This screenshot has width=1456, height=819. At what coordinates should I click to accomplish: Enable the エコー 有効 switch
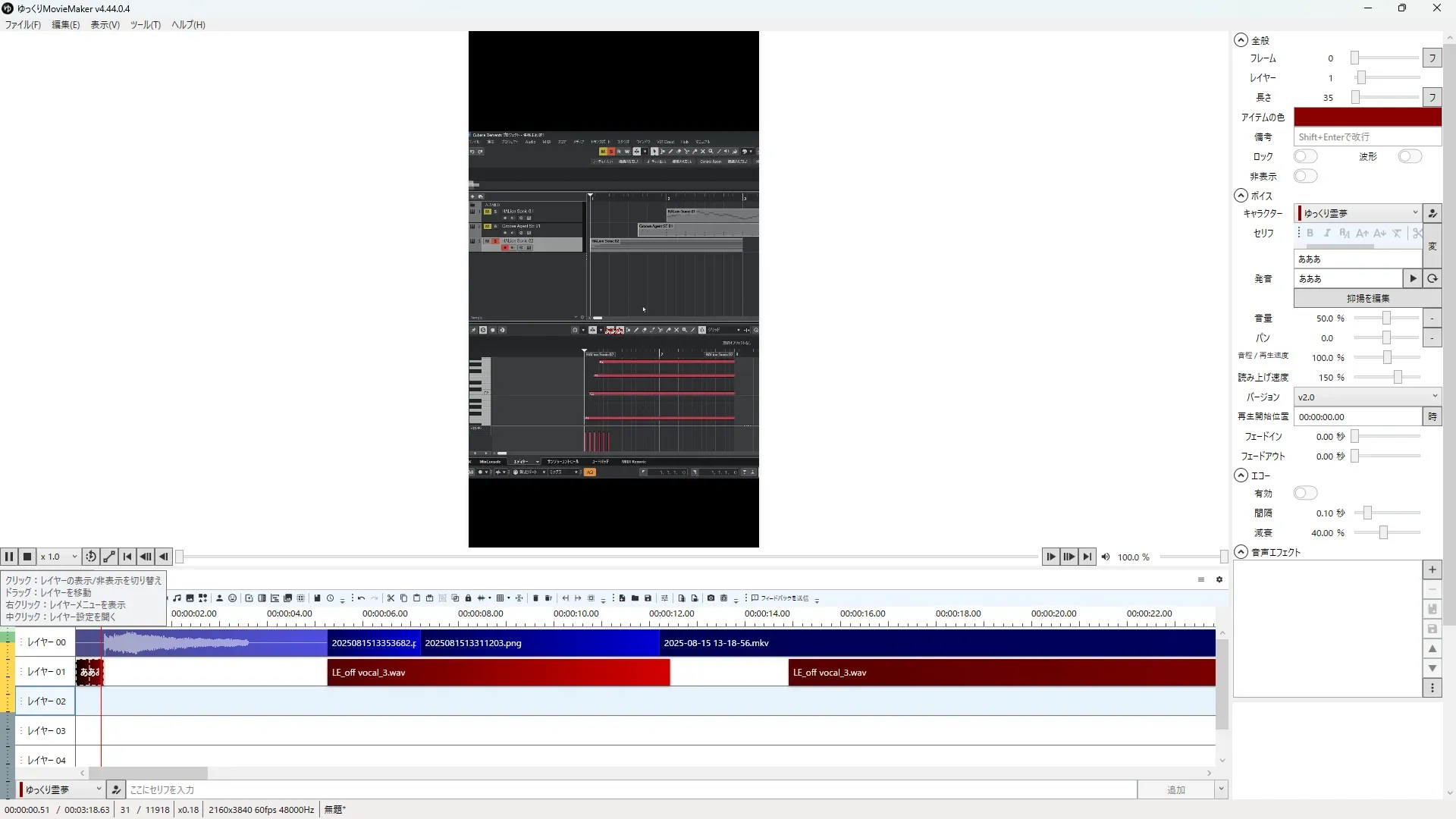click(x=1305, y=493)
